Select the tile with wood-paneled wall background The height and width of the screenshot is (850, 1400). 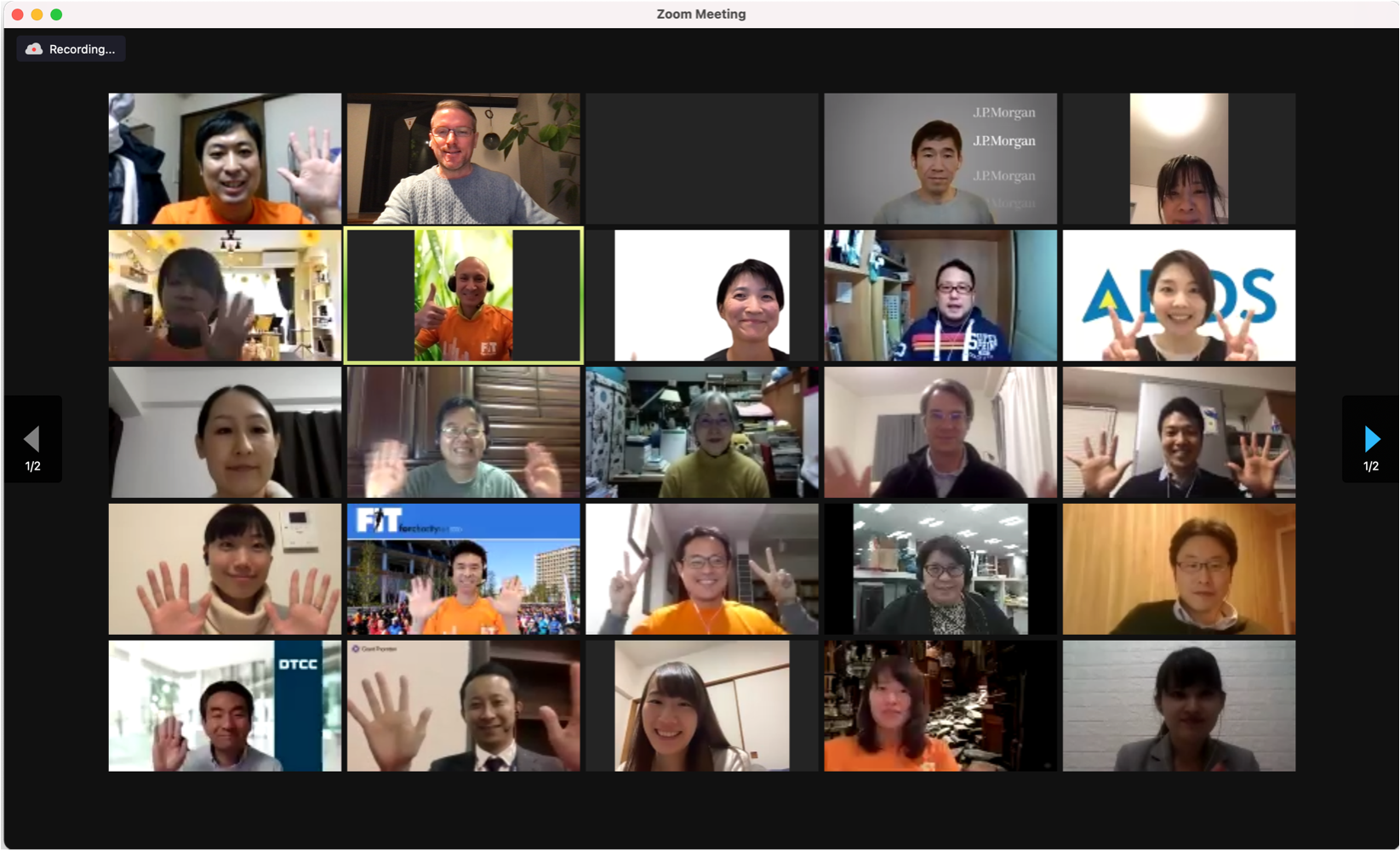1178,568
